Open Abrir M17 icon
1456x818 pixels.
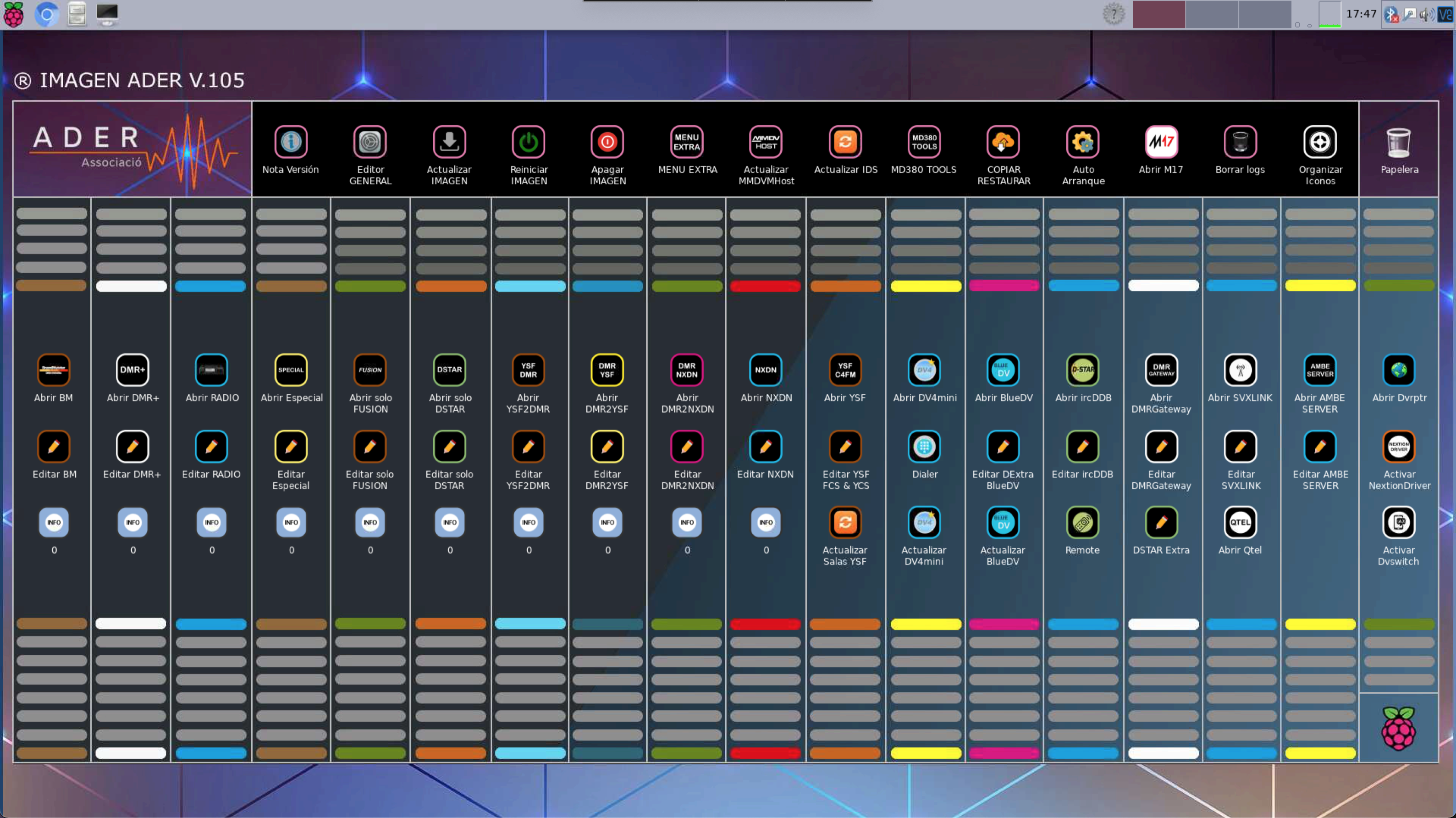[x=1160, y=142]
